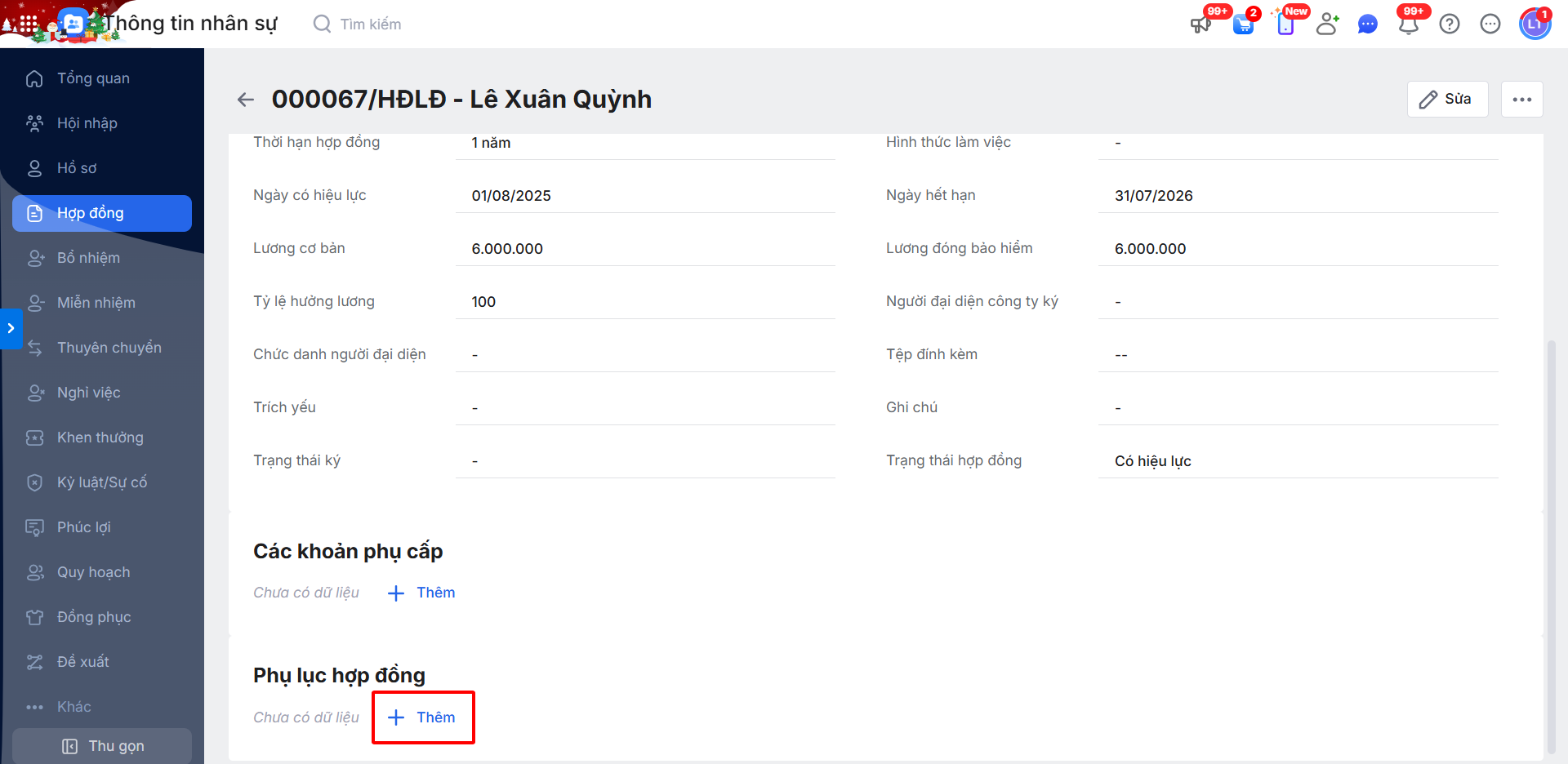
Task: Click the Tìm kiếm search field
Action: [x=371, y=24]
